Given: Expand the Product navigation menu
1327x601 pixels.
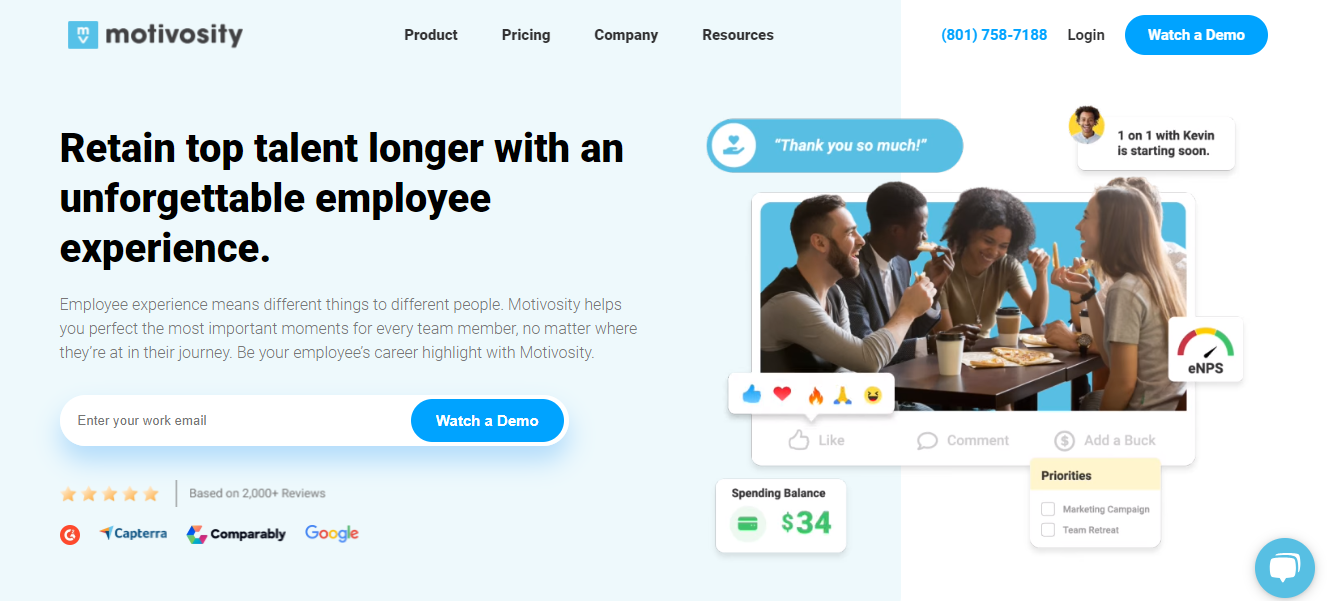Looking at the screenshot, I should click(x=431, y=35).
